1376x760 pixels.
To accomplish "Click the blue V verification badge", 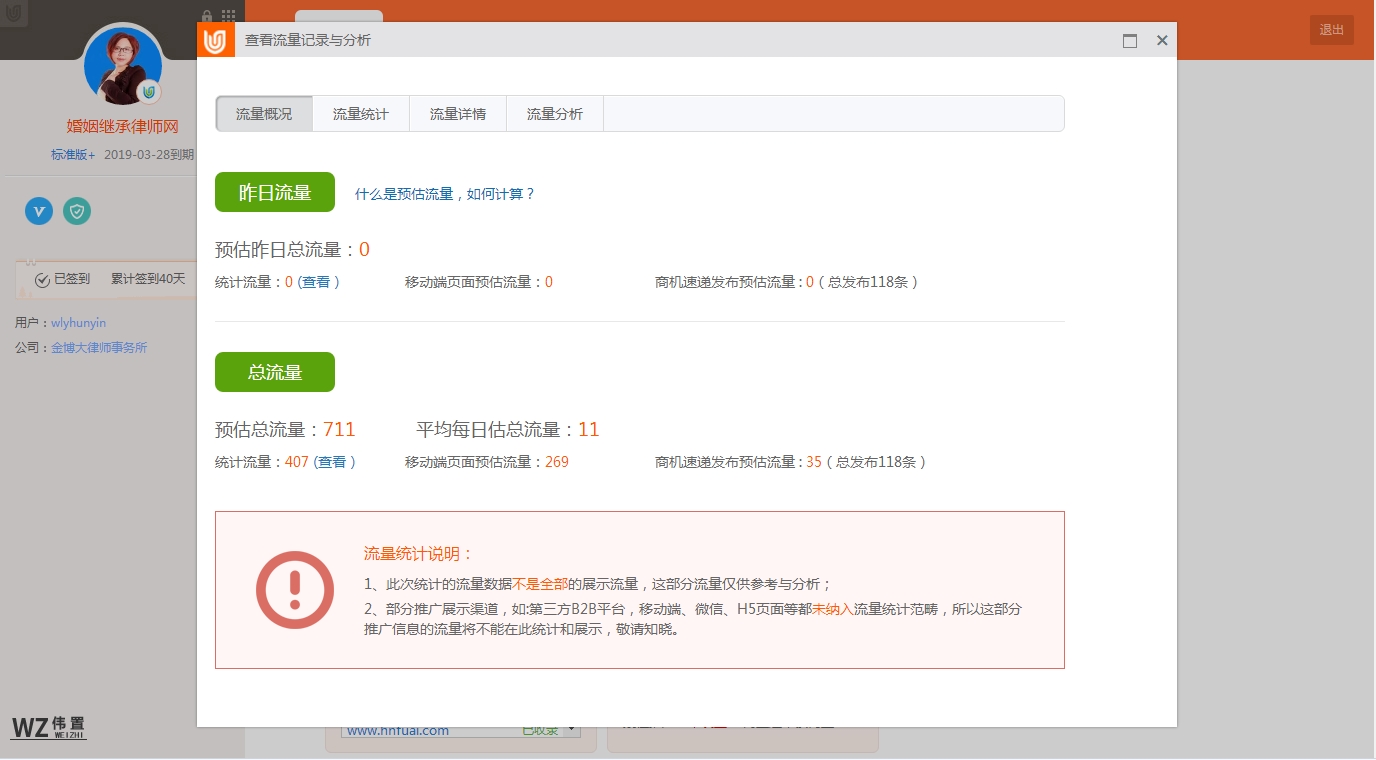I will (x=39, y=211).
